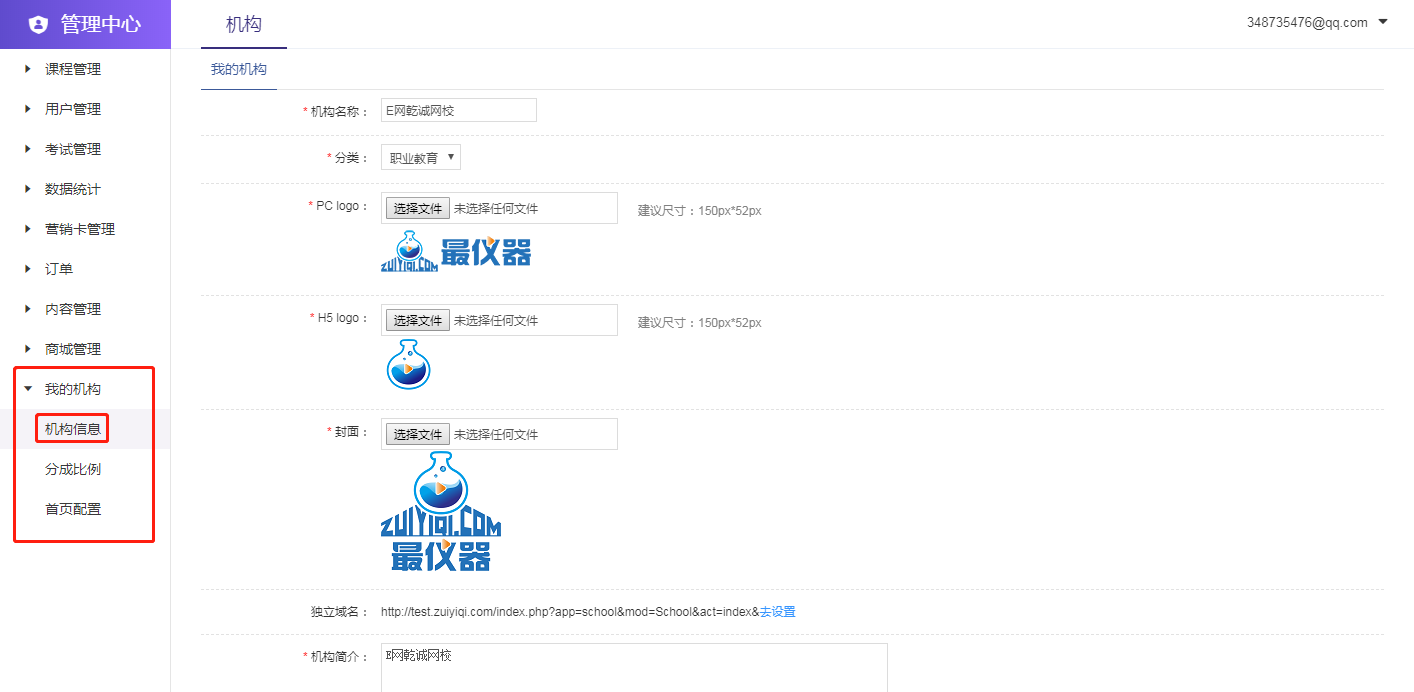Select the 机构 top tab
The height and width of the screenshot is (692, 1414).
point(244,25)
